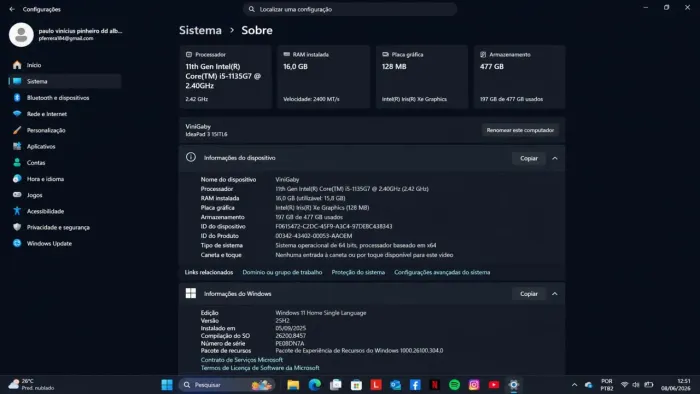Viewport: 700px width, 394px height.
Task: Open Facebook from the taskbar
Action: coord(415,385)
